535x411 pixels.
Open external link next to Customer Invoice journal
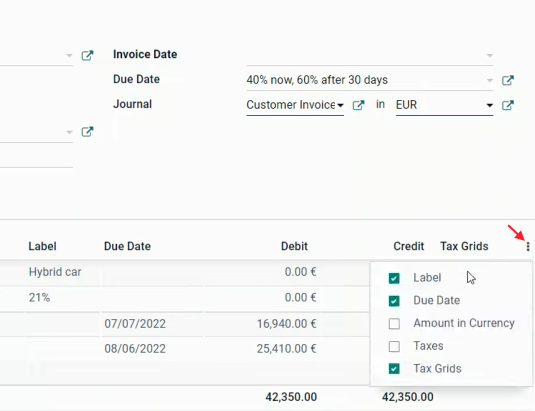[358, 105]
